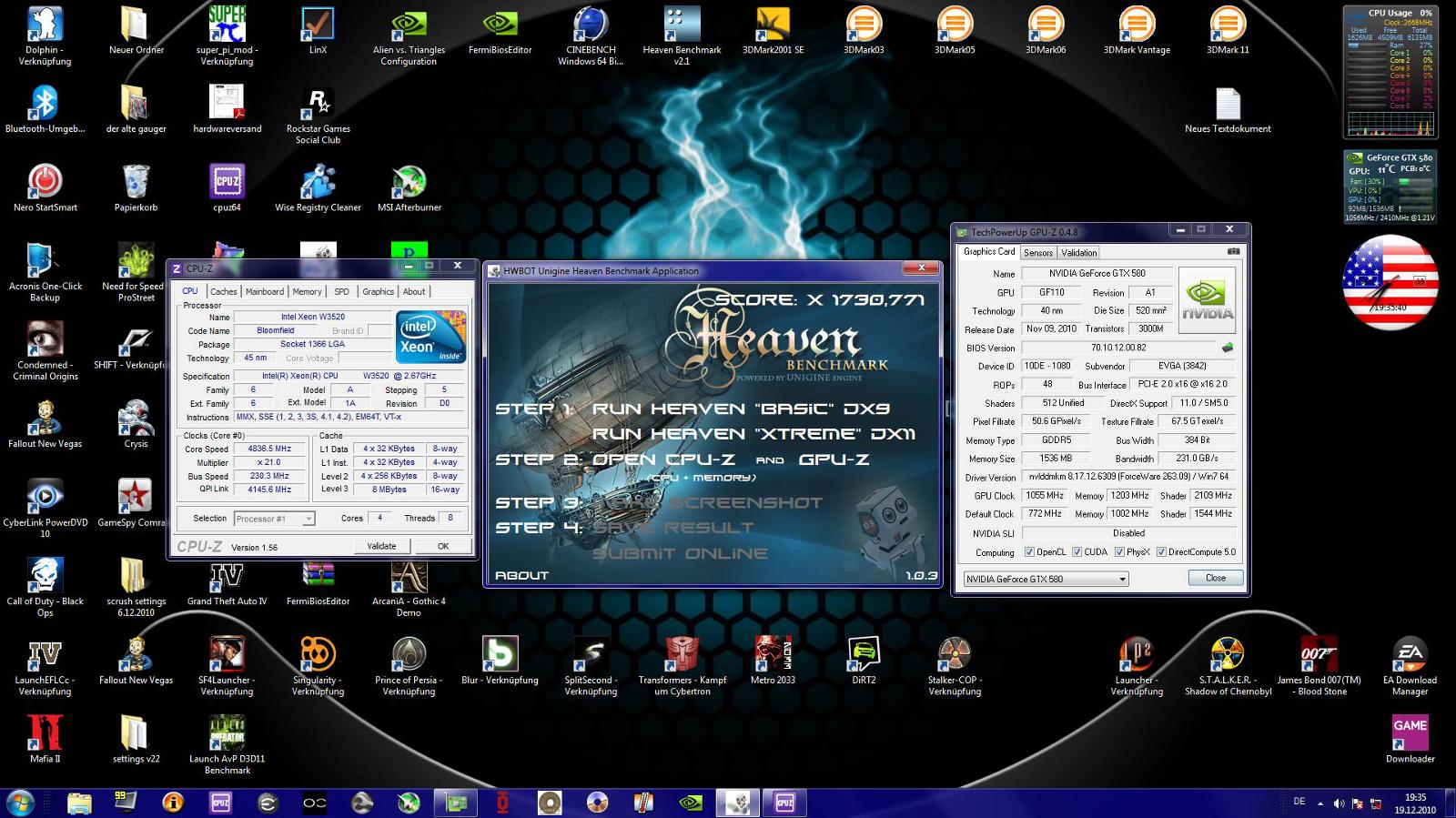Image resolution: width=1456 pixels, height=818 pixels.
Task: Open Nero StartSmart icon
Action: (x=45, y=188)
